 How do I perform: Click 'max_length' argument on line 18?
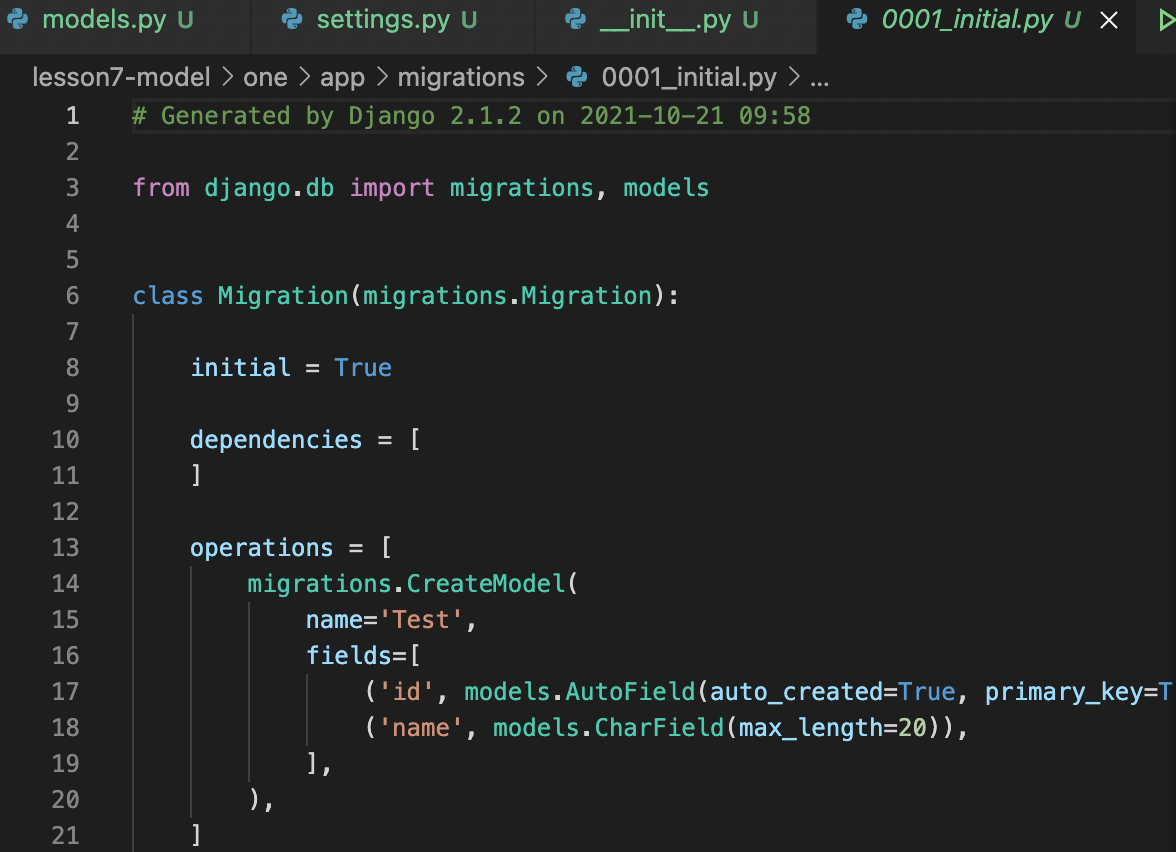point(811,728)
